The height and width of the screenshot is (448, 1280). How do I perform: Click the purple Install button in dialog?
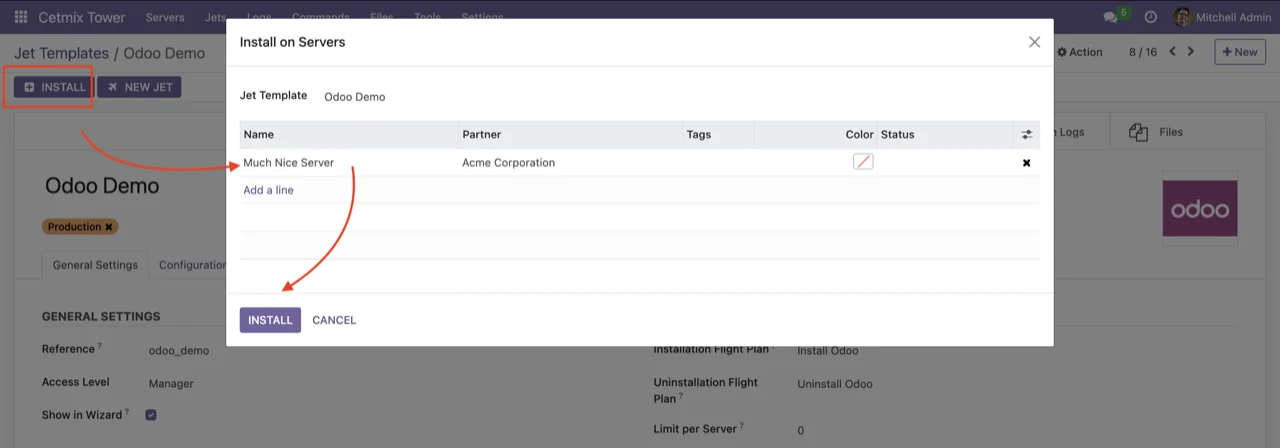(x=270, y=320)
